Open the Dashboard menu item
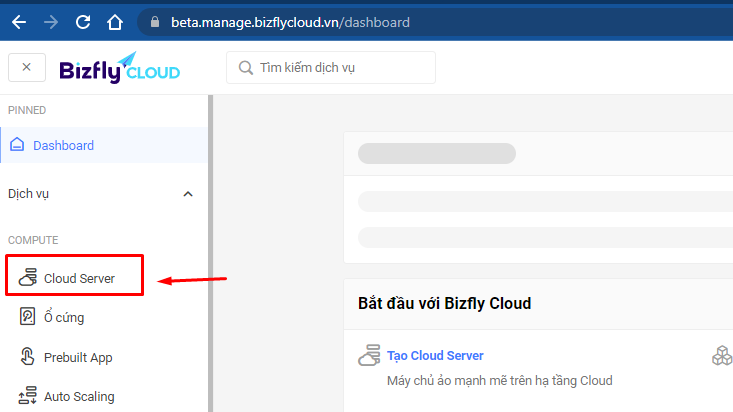Screen dimensions: 733x412 point(104,145)
